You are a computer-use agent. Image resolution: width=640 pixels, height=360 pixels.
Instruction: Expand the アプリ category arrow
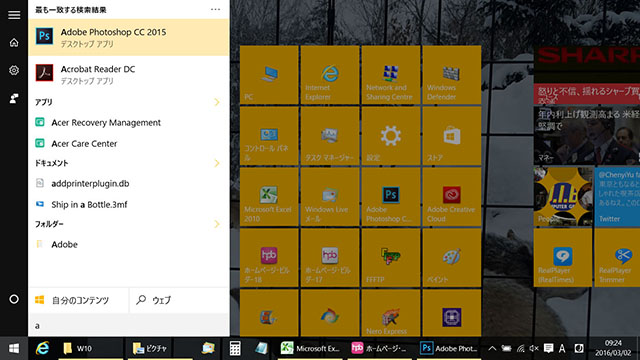(217, 102)
